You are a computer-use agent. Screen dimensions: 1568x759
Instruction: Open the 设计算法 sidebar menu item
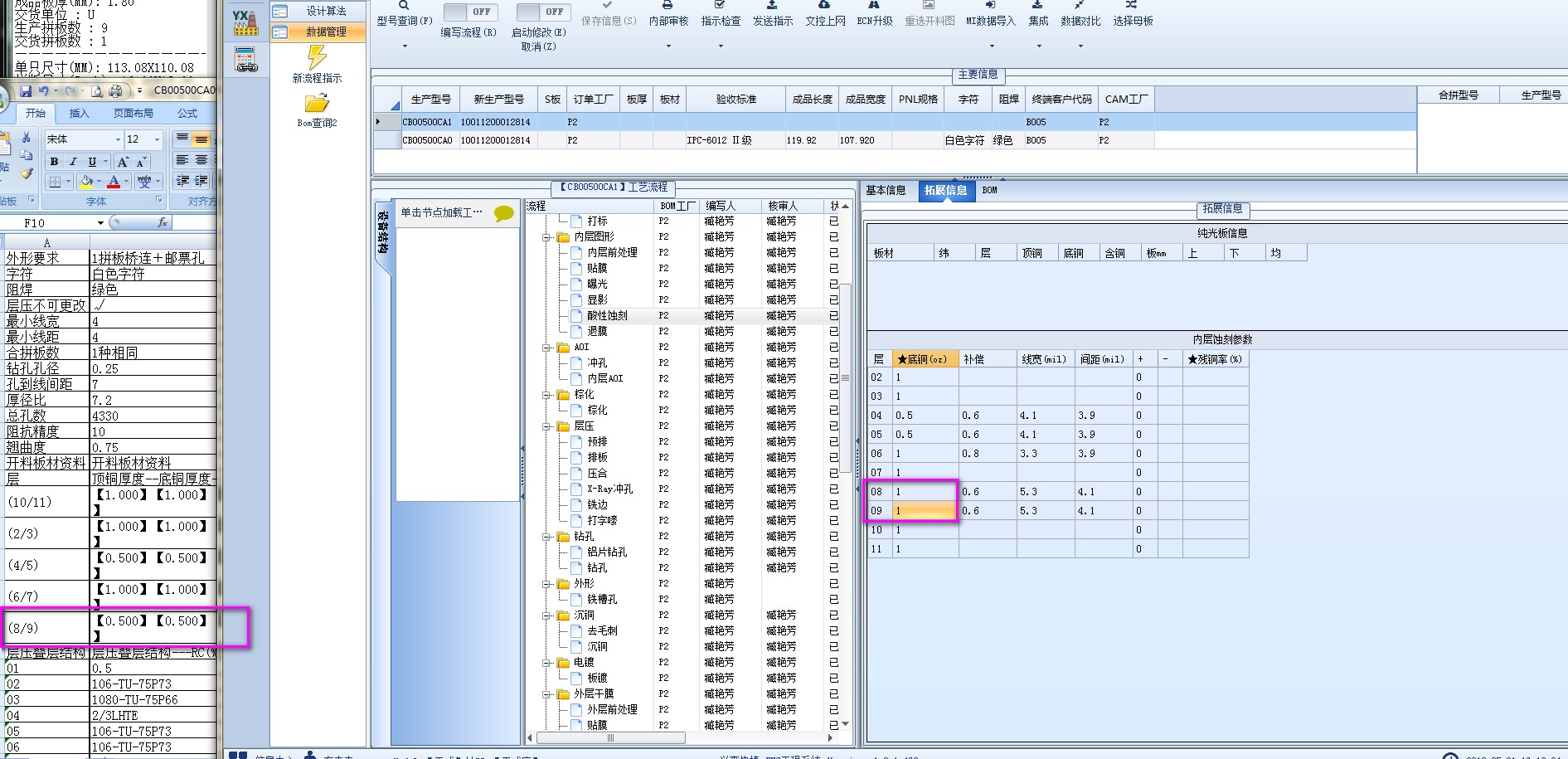318,12
